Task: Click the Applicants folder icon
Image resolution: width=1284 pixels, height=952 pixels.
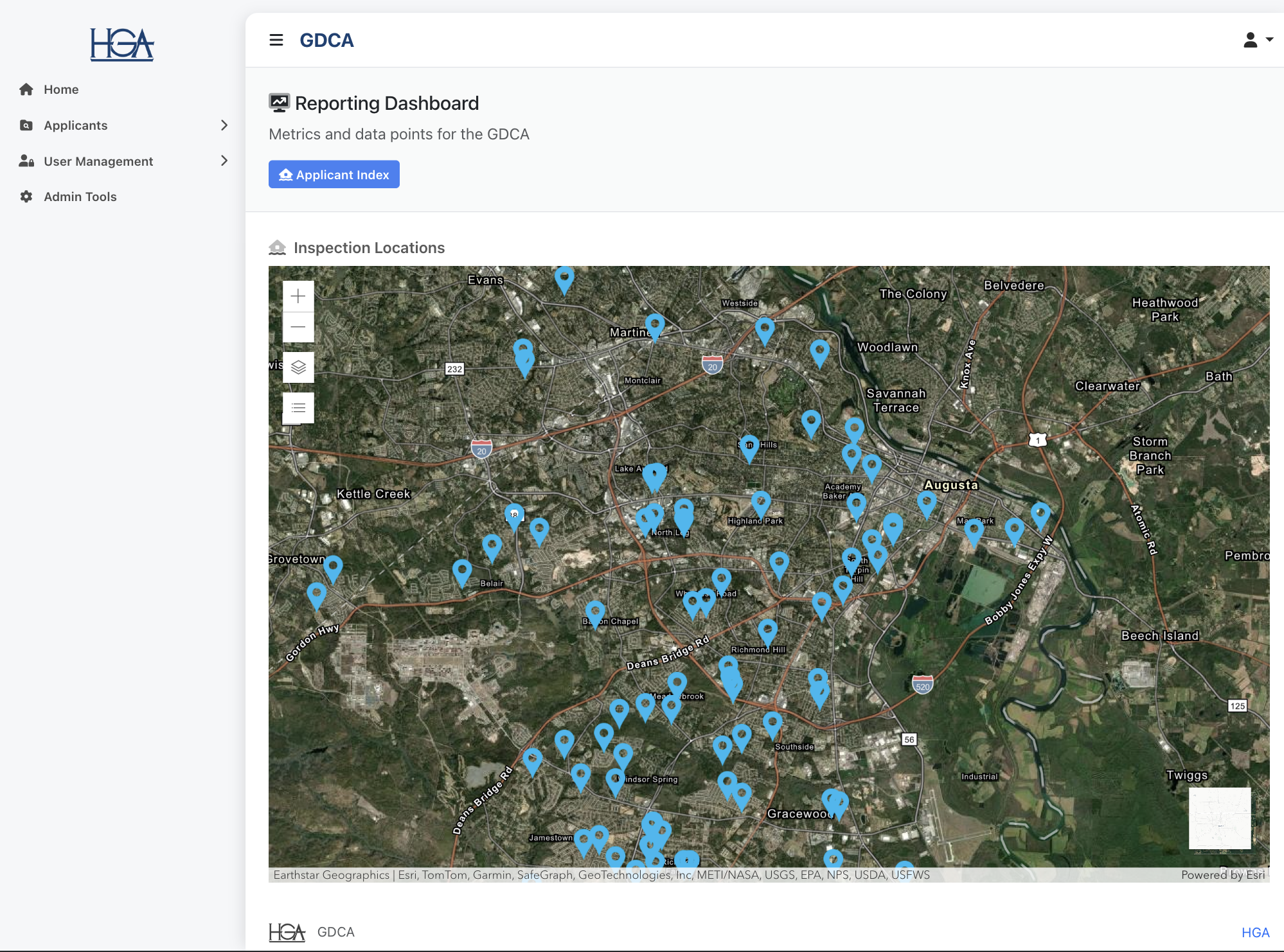Action: pyautogui.click(x=26, y=125)
